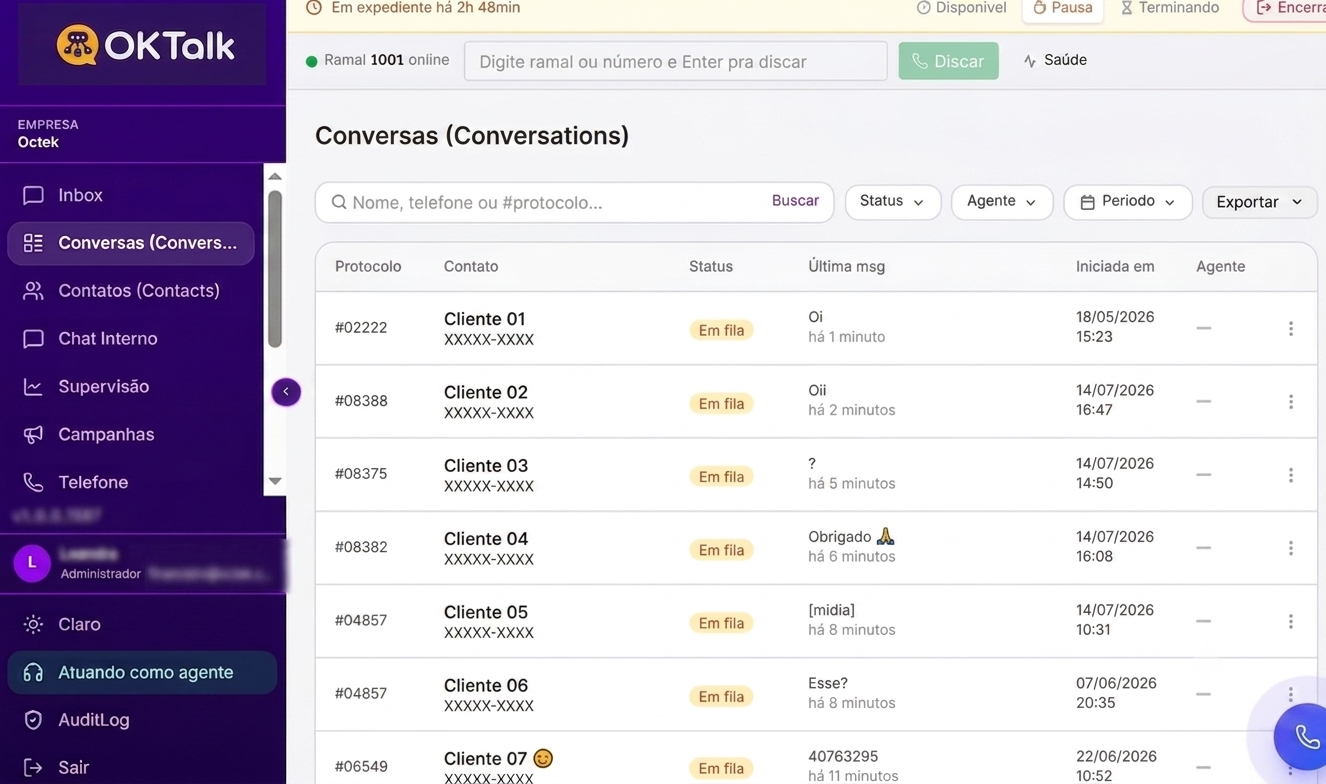Image resolution: width=1326 pixels, height=784 pixels.
Task: Click the user avatar letter L
Action: pyautogui.click(x=32, y=563)
